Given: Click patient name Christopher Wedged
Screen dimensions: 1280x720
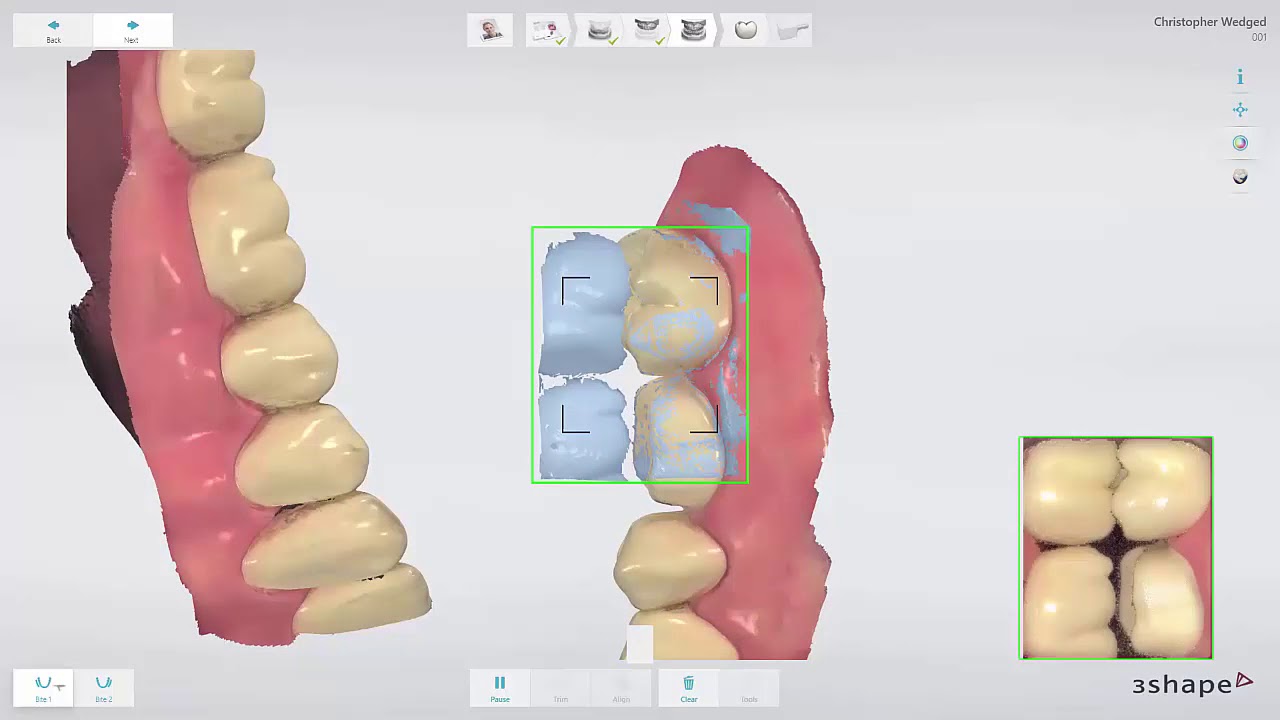Looking at the screenshot, I should pos(1210,22).
